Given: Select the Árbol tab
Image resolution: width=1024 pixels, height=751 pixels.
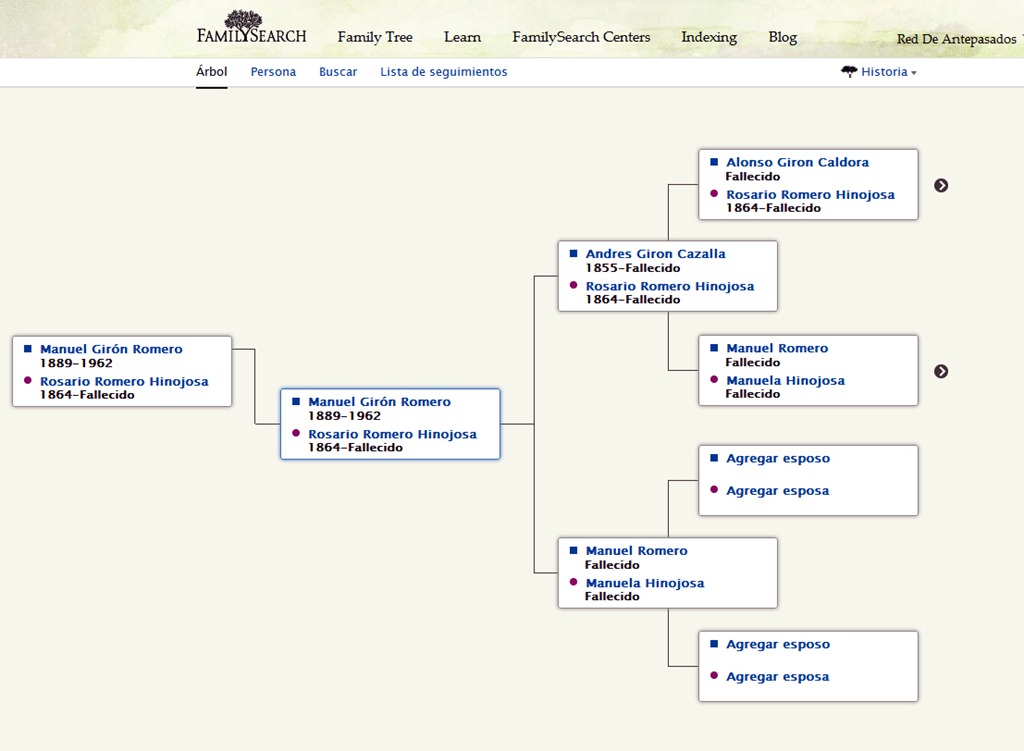Looking at the screenshot, I should click(212, 72).
